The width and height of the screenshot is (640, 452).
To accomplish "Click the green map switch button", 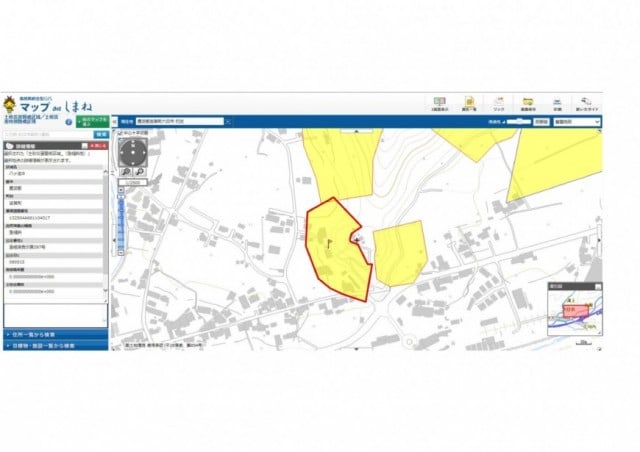I will point(90,121).
